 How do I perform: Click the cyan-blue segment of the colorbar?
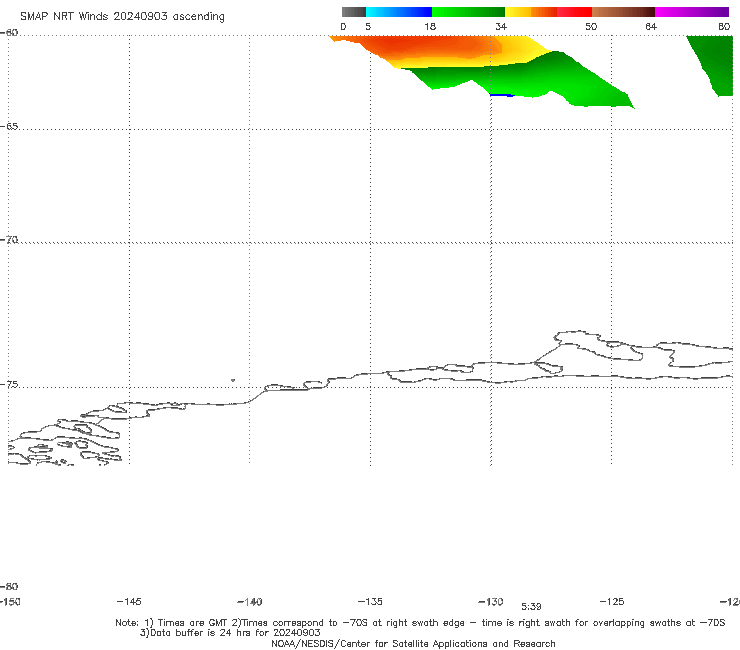pyautogui.click(x=399, y=12)
